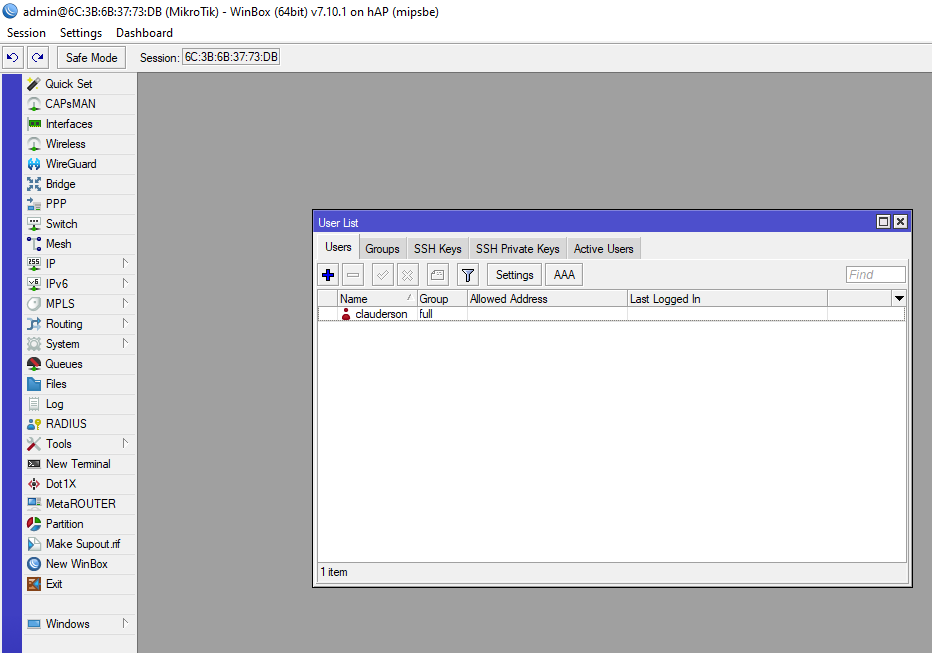
Task: Click the AAA button
Action: (564, 275)
